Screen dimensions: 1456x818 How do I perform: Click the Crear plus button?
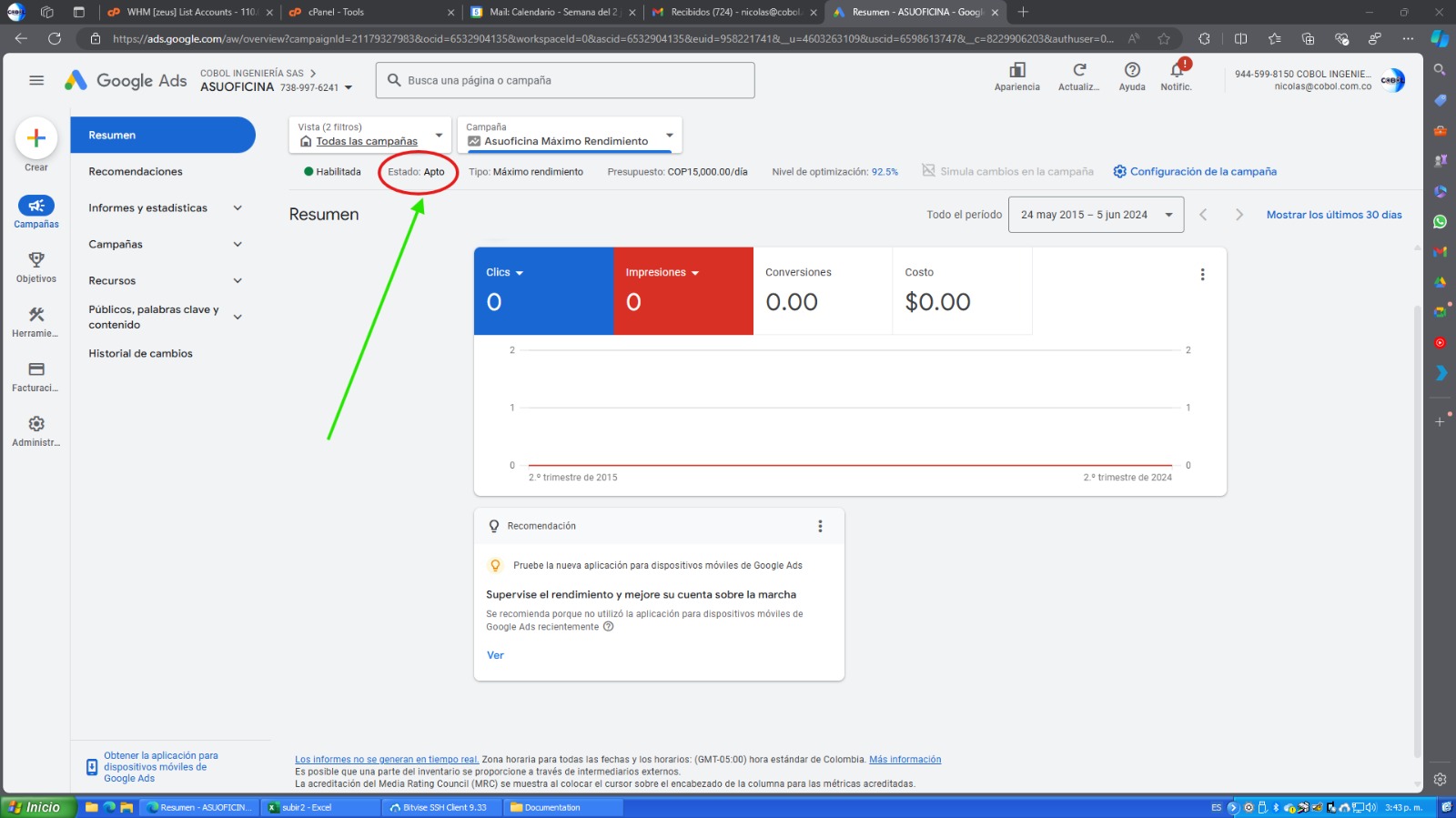[36, 138]
